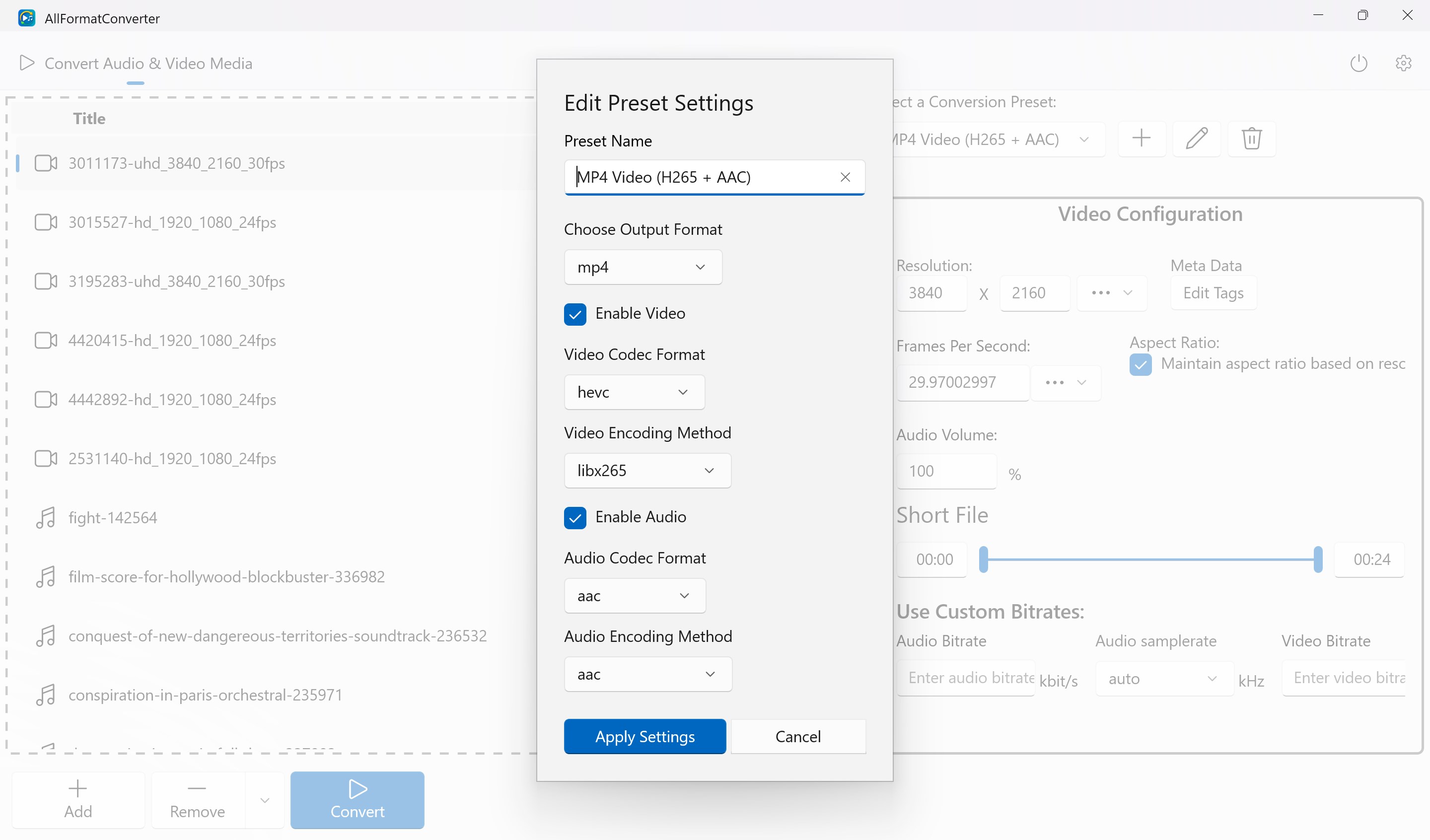
Task: Click the Audio Volume input field
Action: point(946,471)
